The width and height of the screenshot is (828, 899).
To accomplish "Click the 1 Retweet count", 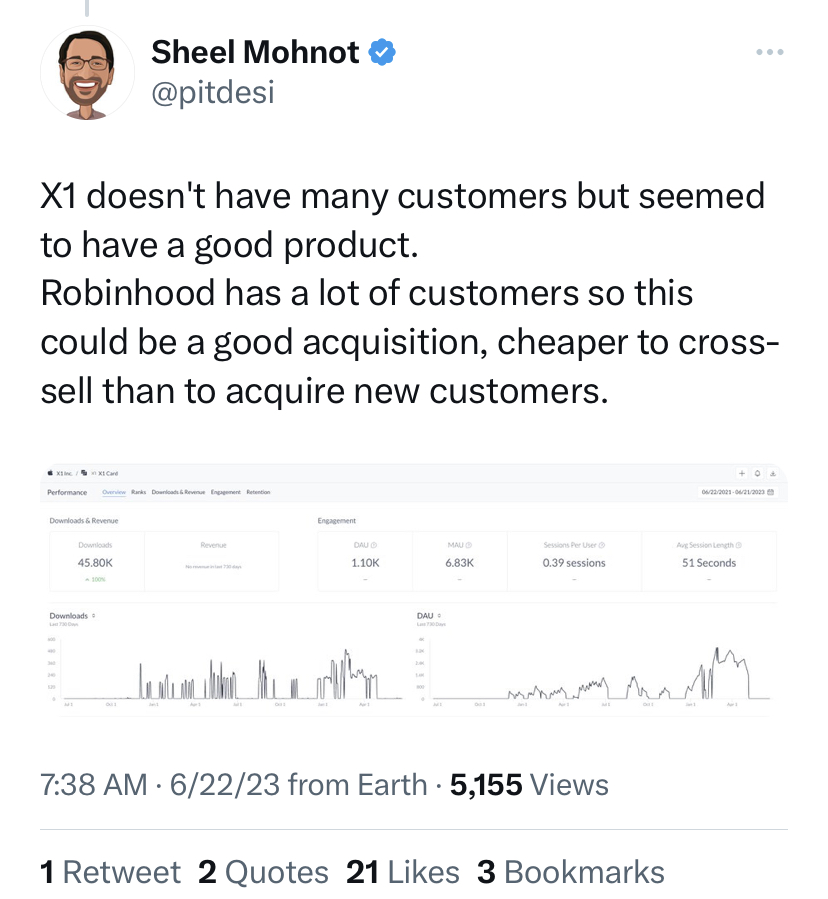I will click(x=110, y=872).
